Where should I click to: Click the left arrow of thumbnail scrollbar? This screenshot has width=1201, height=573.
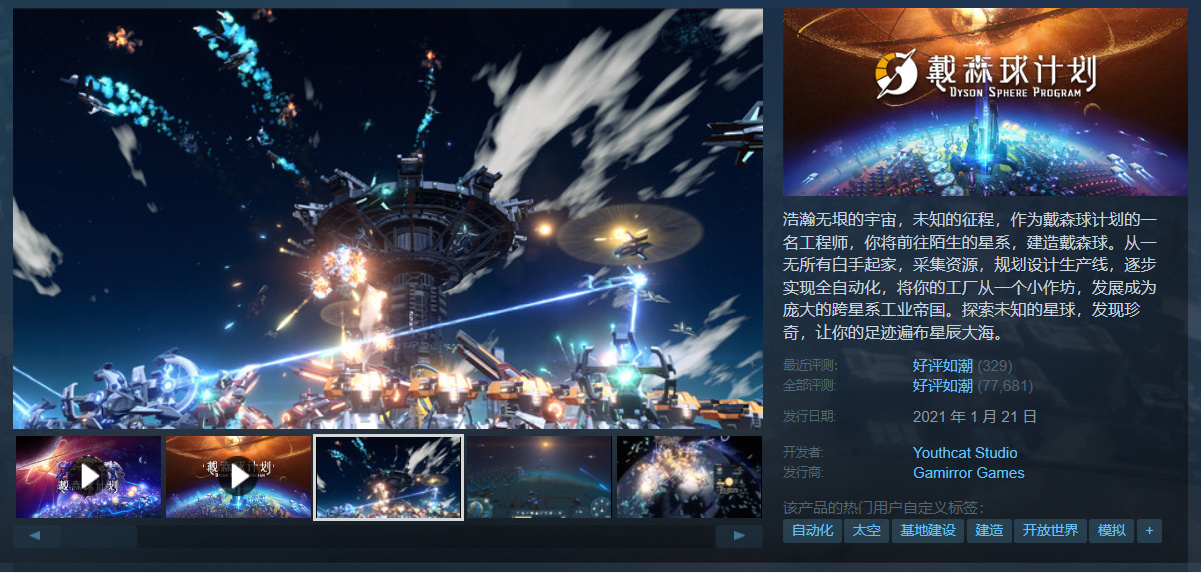point(37,536)
